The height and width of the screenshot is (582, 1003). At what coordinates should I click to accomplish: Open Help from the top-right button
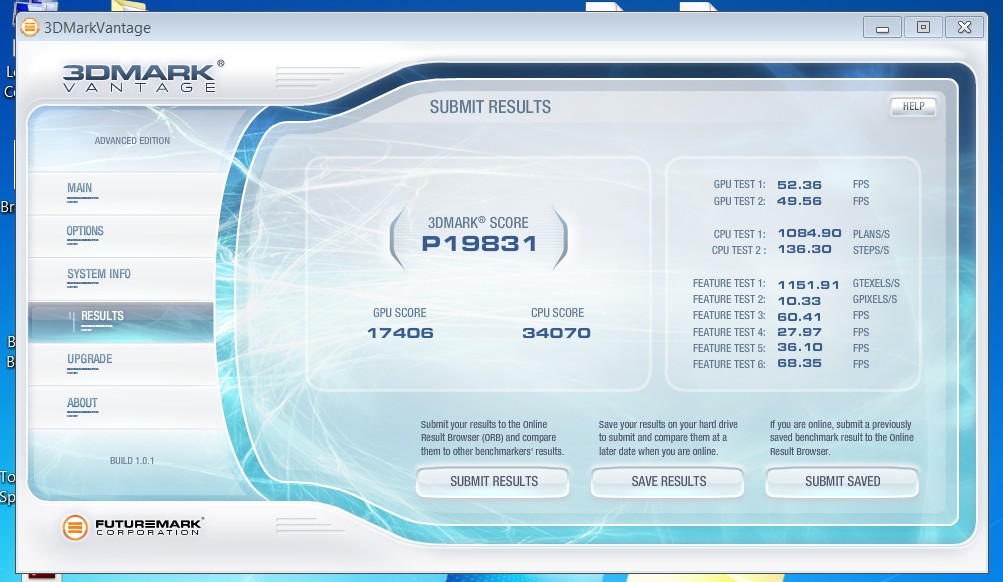point(912,106)
